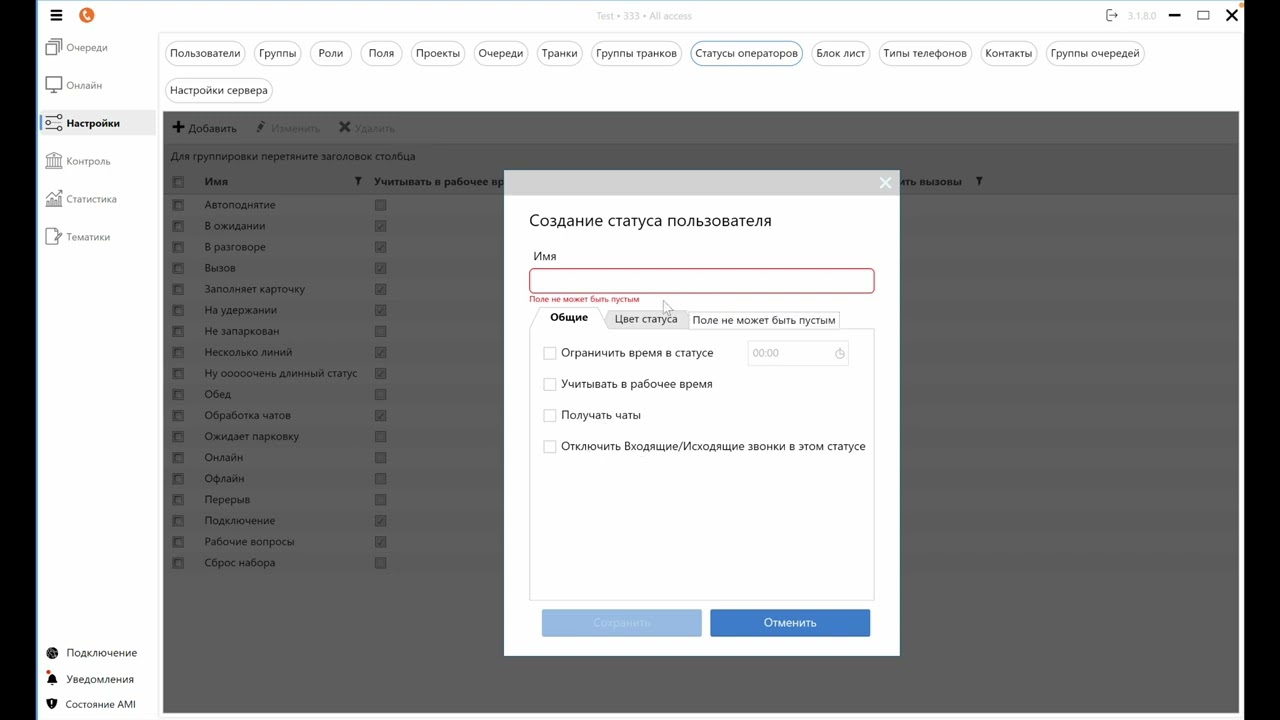Click the Статистика chart icon in the sidebar
Screen dimensions: 1280x720
pos(54,199)
